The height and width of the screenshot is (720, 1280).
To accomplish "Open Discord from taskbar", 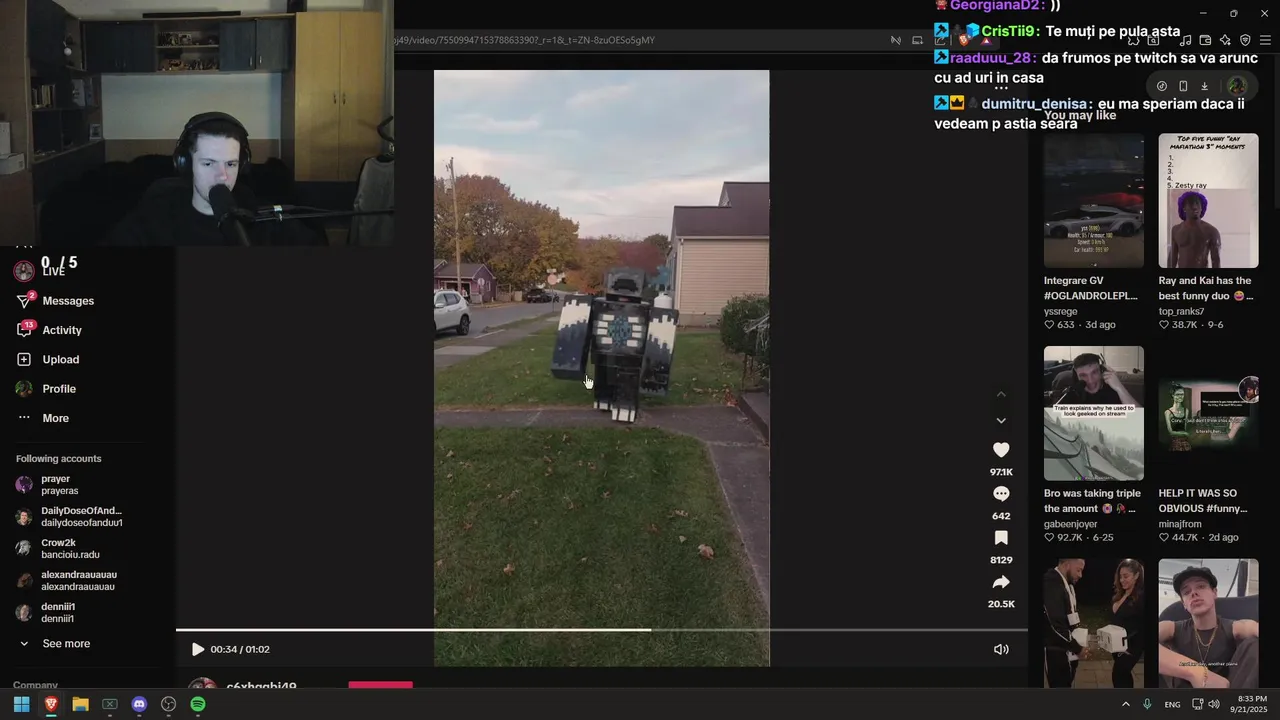I will (x=139, y=704).
